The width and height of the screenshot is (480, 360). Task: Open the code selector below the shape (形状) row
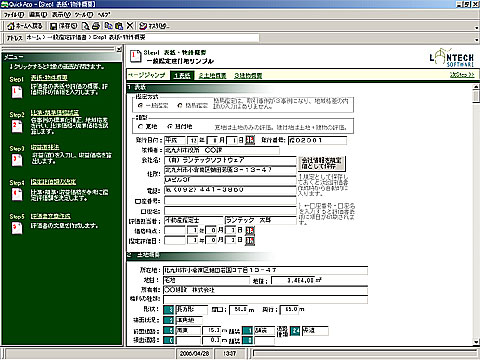[169, 320]
